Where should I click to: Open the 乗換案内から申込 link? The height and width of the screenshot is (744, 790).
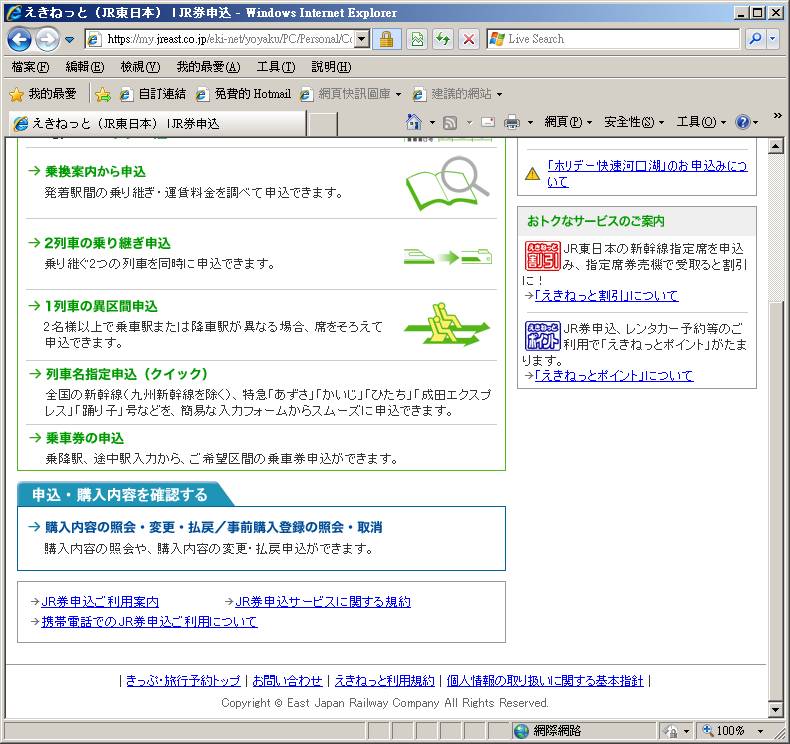click(x=95, y=172)
